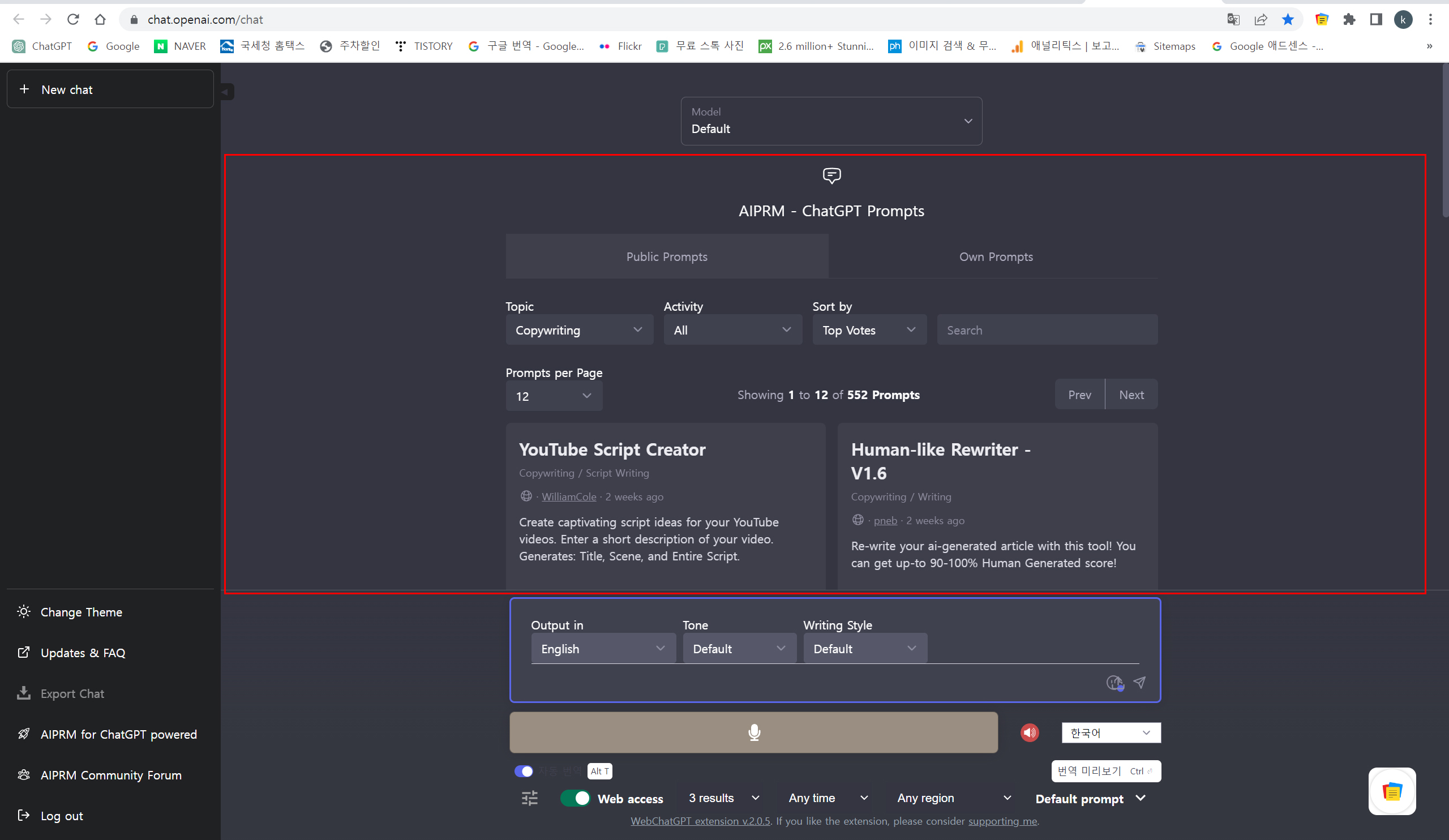The width and height of the screenshot is (1449, 840).
Task: Click the red speaker icon
Action: click(x=1029, y=732)
